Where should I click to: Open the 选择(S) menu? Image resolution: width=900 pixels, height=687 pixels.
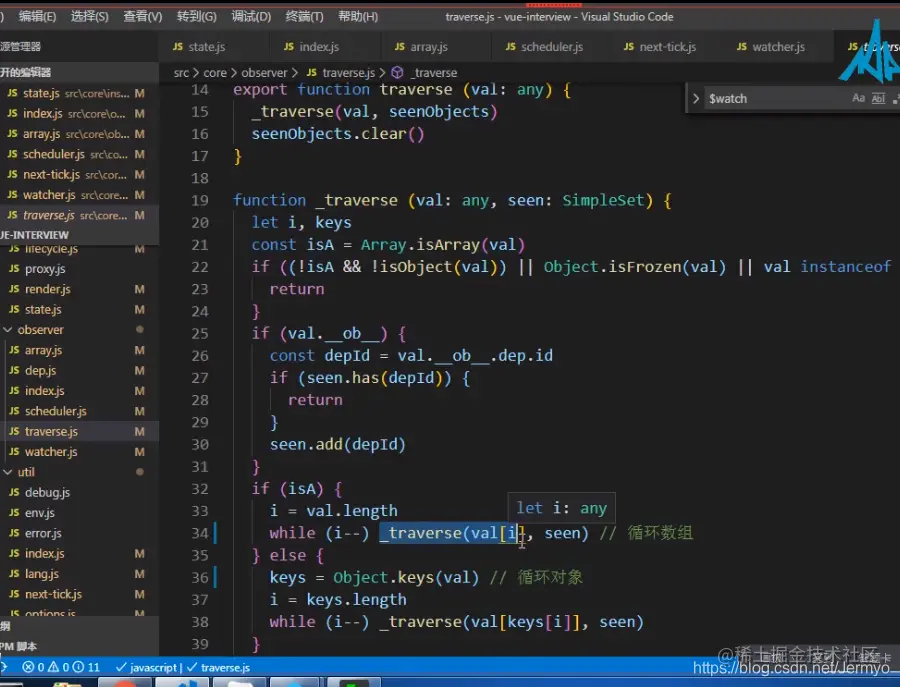pos(90,17)
